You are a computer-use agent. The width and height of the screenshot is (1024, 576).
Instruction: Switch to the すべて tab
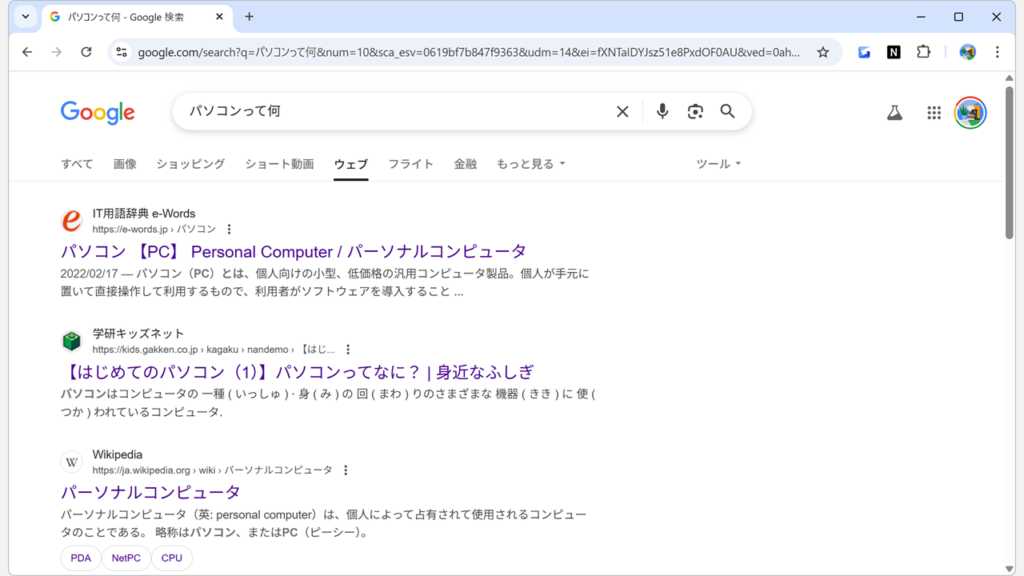pos(77,164)
